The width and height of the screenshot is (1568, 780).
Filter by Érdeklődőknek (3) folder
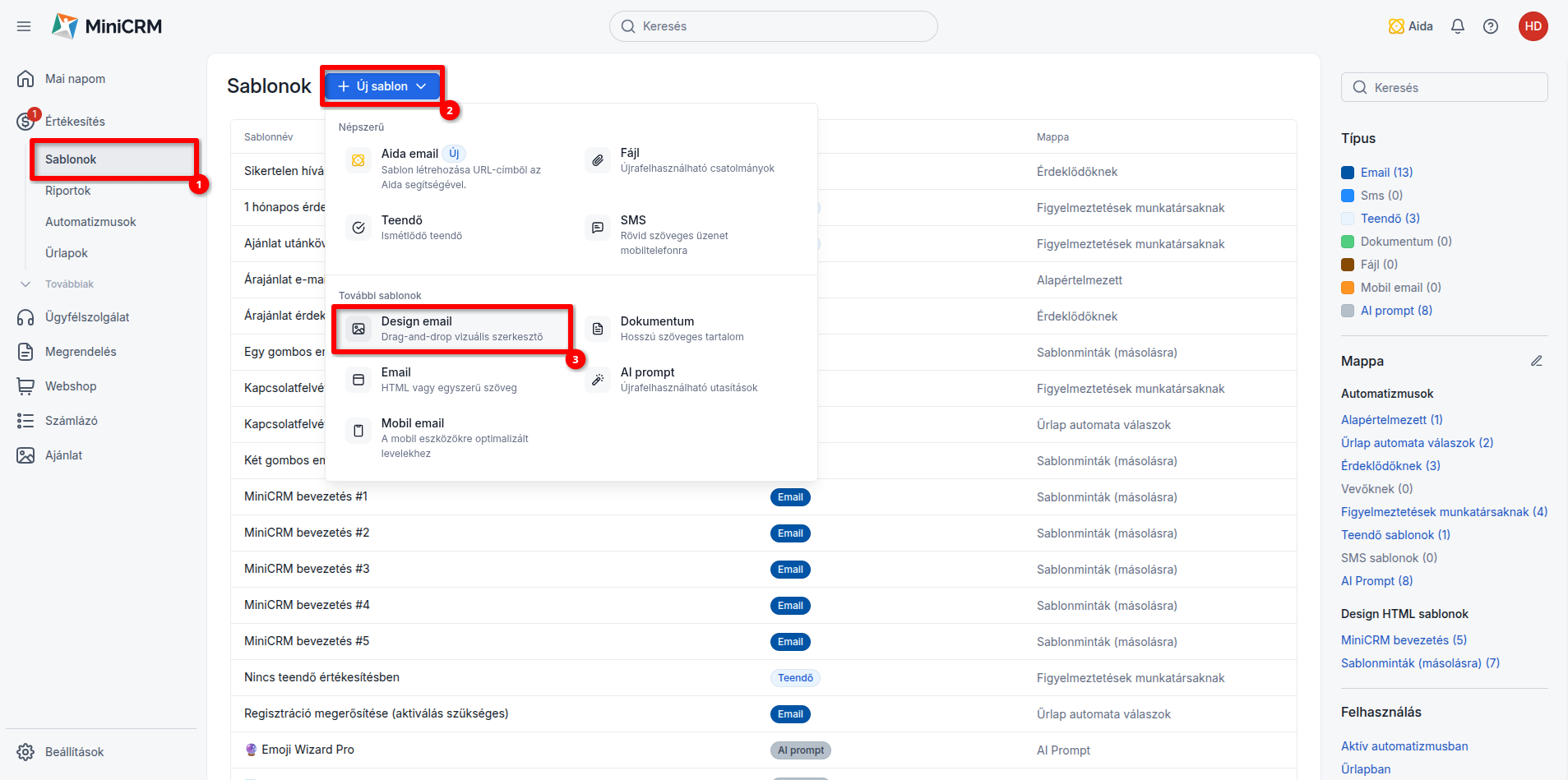1391,466
